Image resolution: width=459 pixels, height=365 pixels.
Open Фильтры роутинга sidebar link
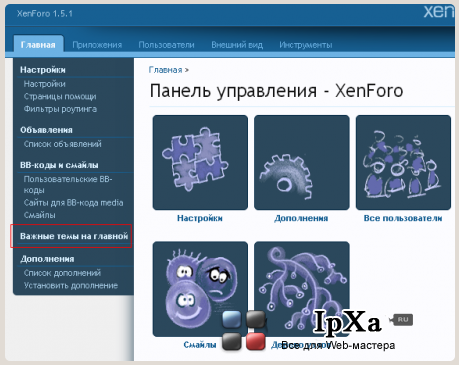click(60, 109)
